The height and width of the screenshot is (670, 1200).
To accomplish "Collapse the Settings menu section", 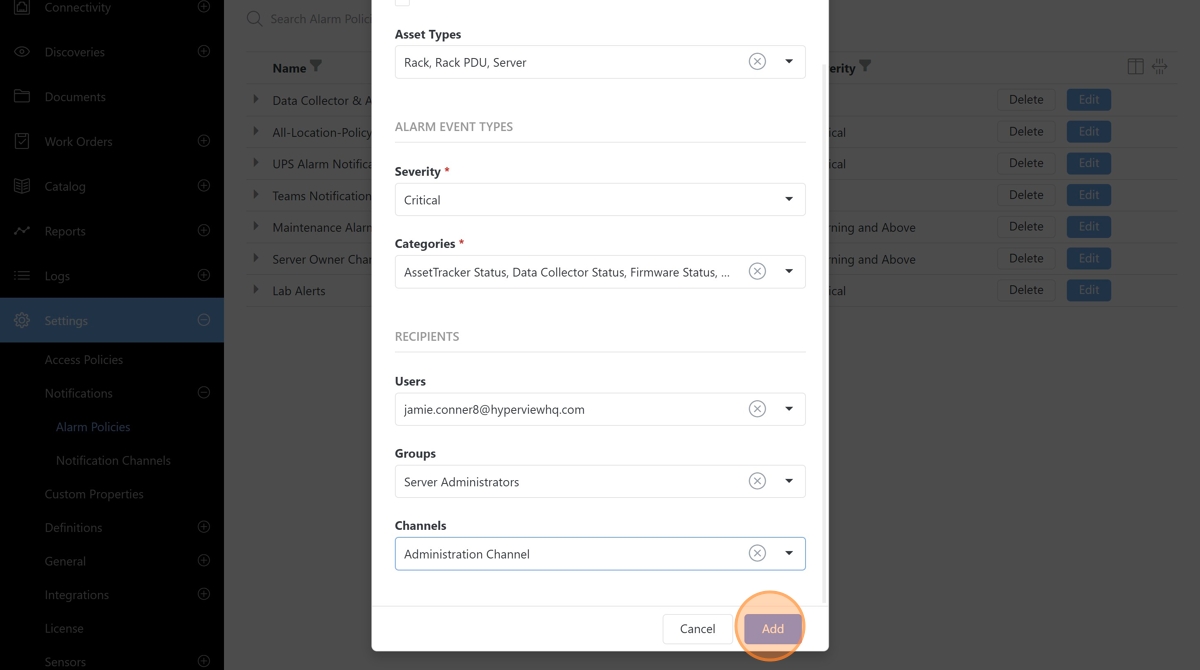I will pyautogui.click(x=204, y=320).
